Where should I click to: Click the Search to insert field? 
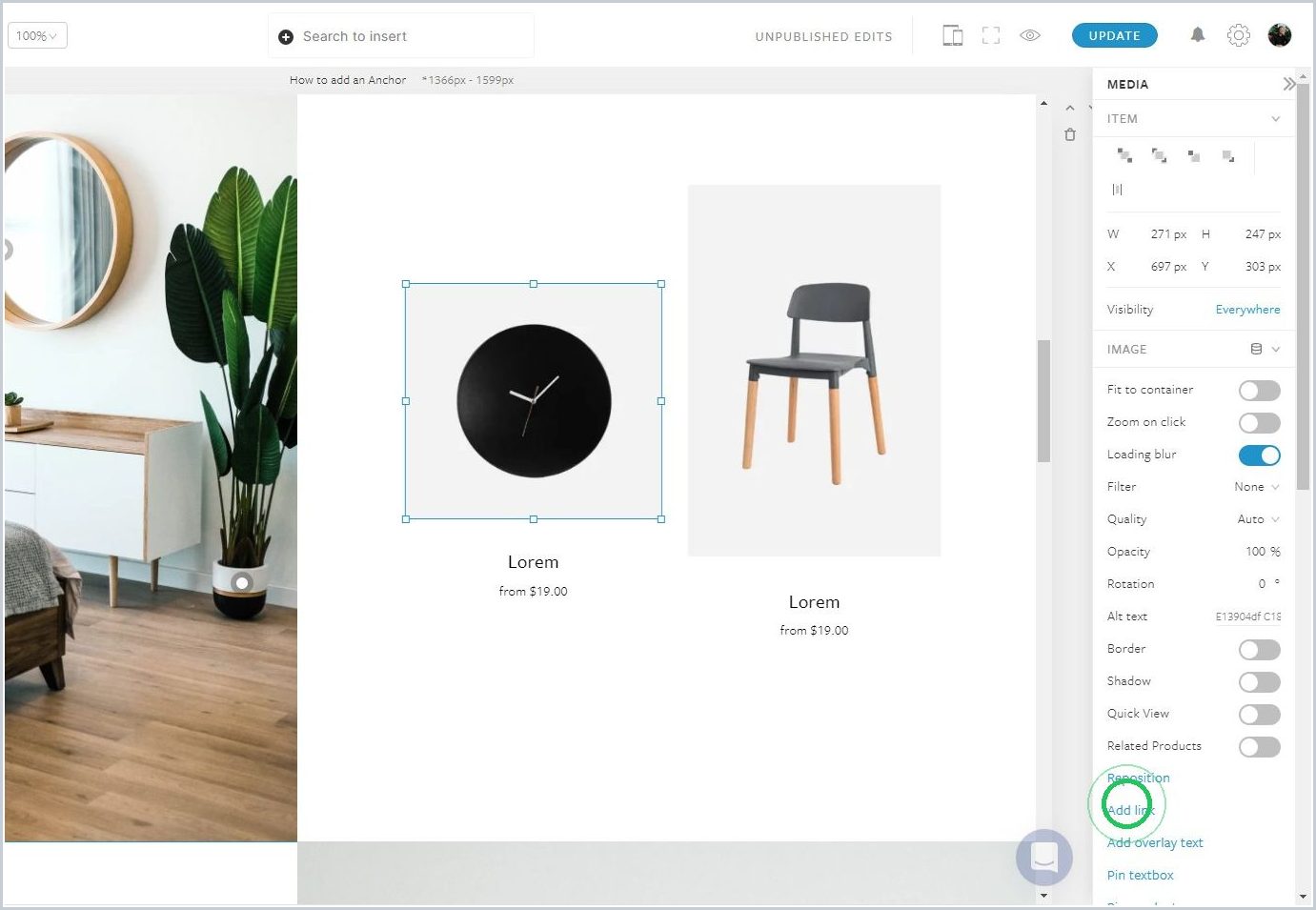click(401, 36)
